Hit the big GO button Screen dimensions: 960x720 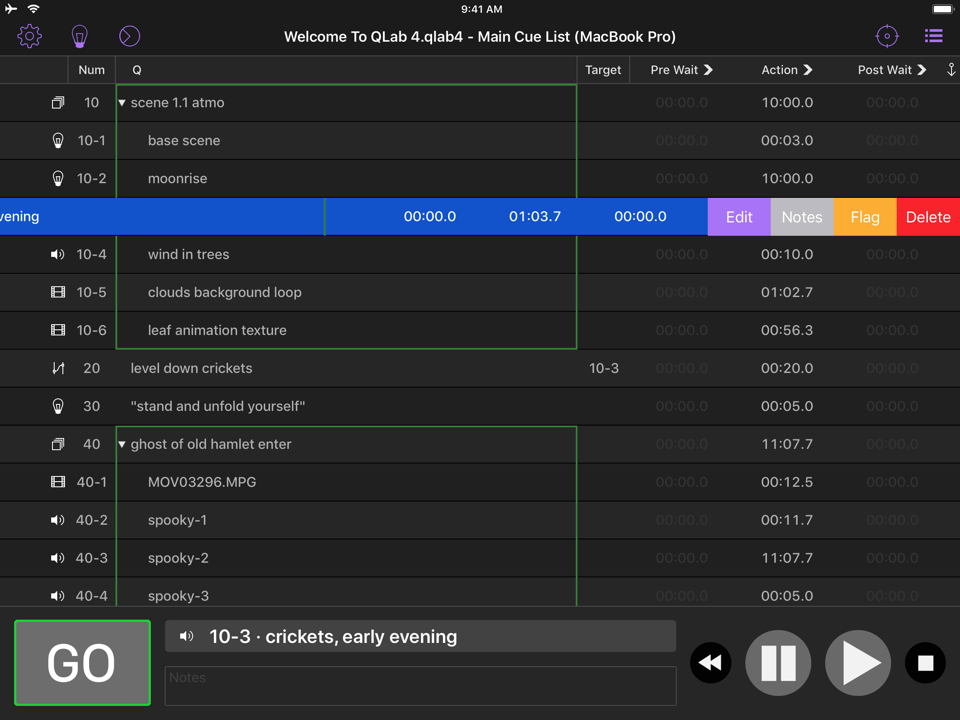point(82,662)
